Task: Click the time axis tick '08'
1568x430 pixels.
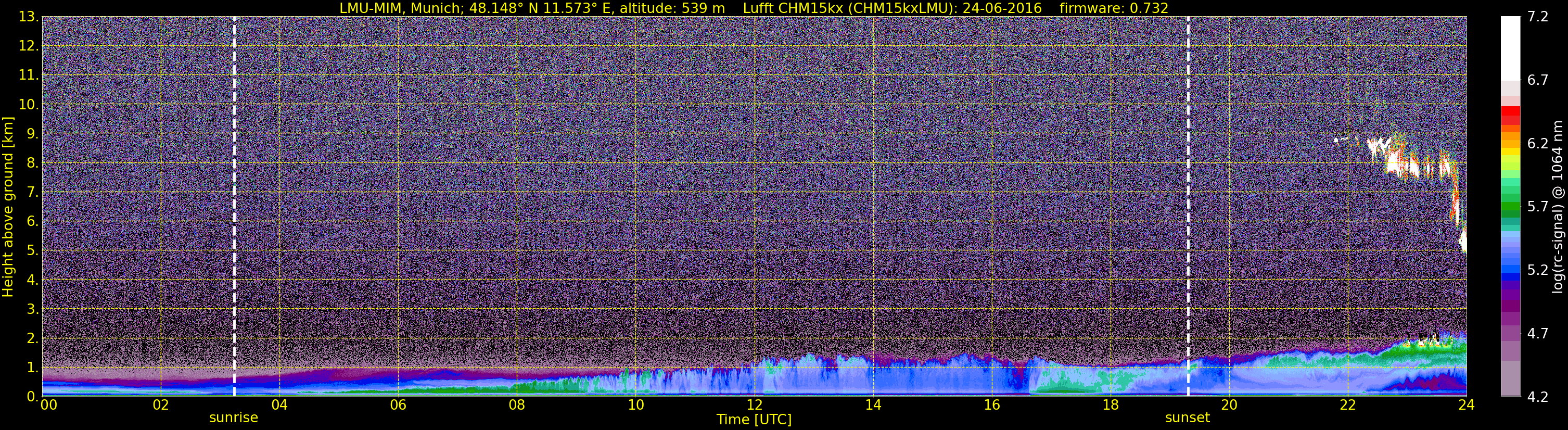Action: pyautogui.click(x=516, y=405)
